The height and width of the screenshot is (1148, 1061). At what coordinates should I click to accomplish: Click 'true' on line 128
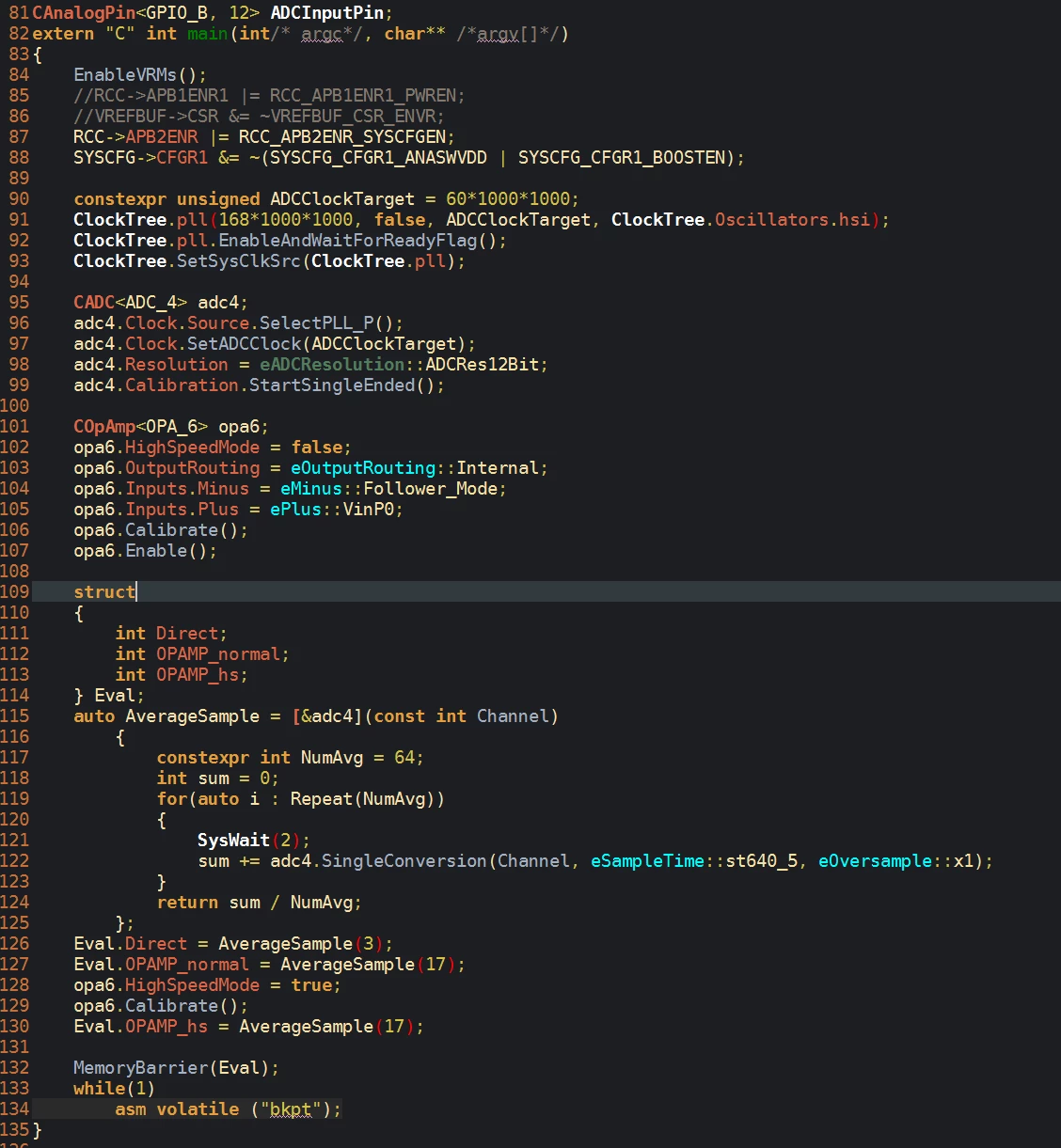(x=311, y=984)
